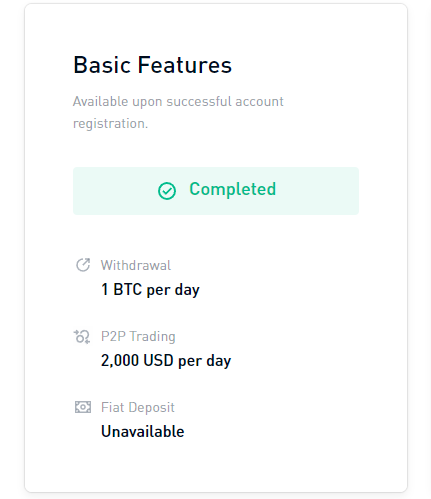Click the green checkmark circle icon
The image size is (431, 499).
[167, 191]
